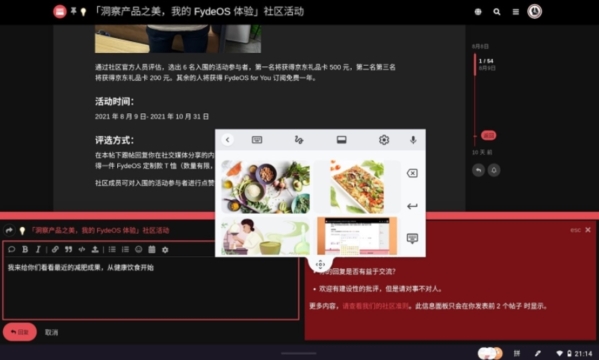
Task: Open the hamburger menu in header
Action: [x=516, y=12]
